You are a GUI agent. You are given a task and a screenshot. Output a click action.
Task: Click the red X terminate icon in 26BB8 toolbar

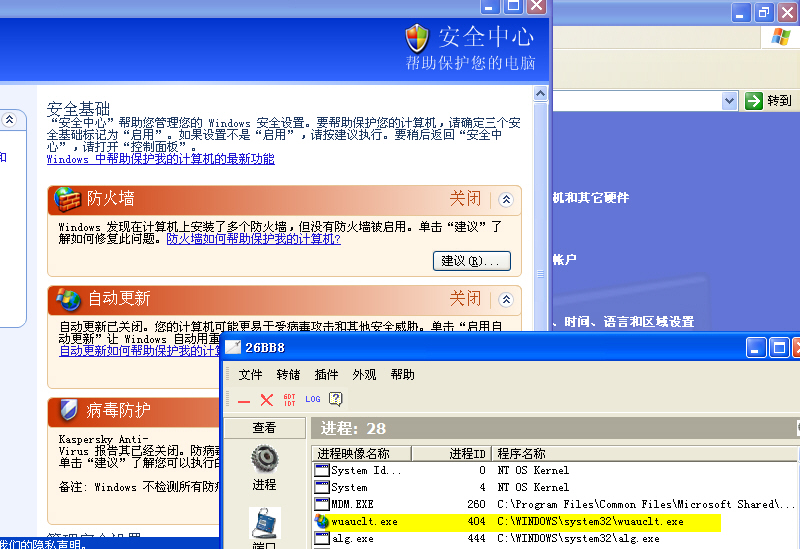pyautogui.click(x=267, y=400)
